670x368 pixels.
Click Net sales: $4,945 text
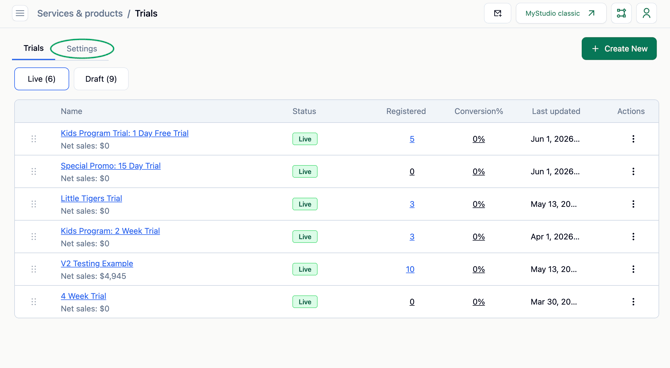click(x=93, y=276)
